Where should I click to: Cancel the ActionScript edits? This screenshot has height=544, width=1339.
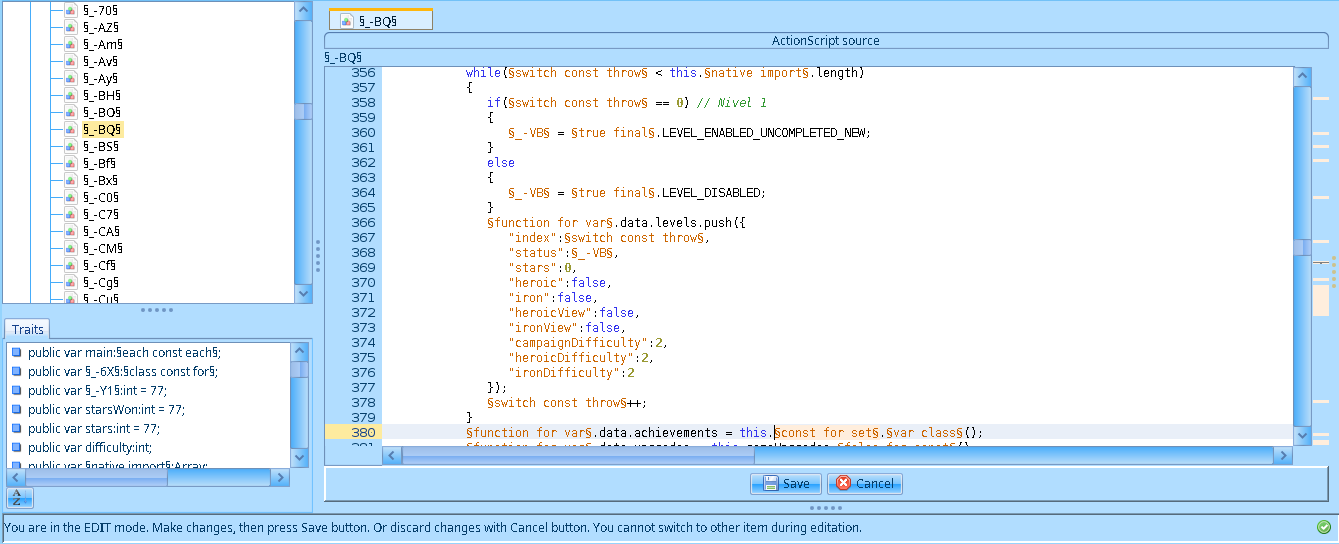pyautogui.click(x=864, y=483)
